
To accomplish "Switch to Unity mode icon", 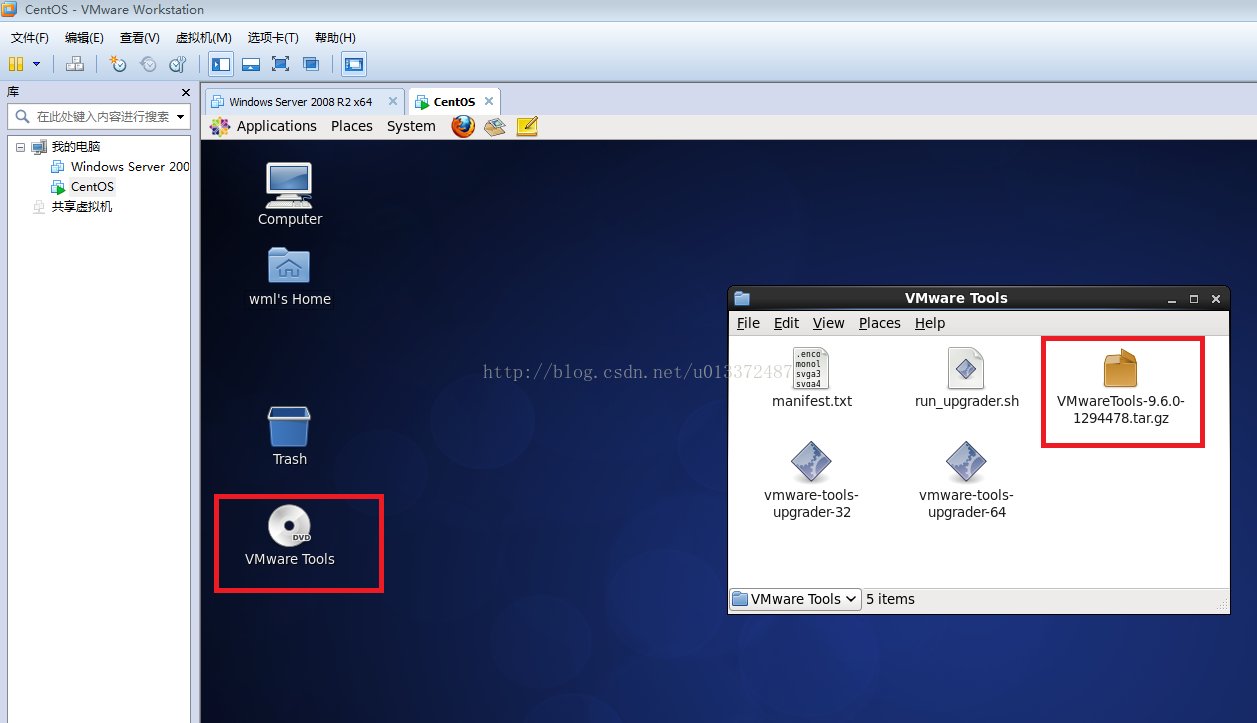I will [x=311, y=64].
